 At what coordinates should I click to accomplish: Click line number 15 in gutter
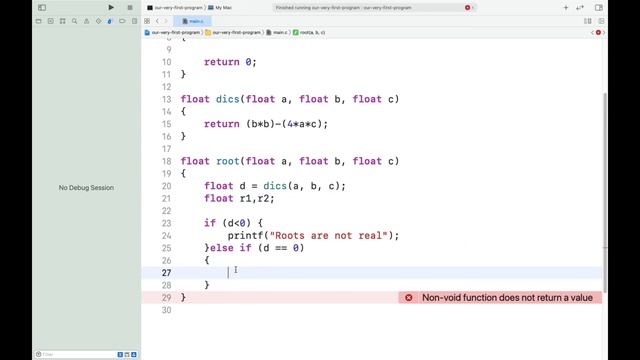[x=166, y=124]
